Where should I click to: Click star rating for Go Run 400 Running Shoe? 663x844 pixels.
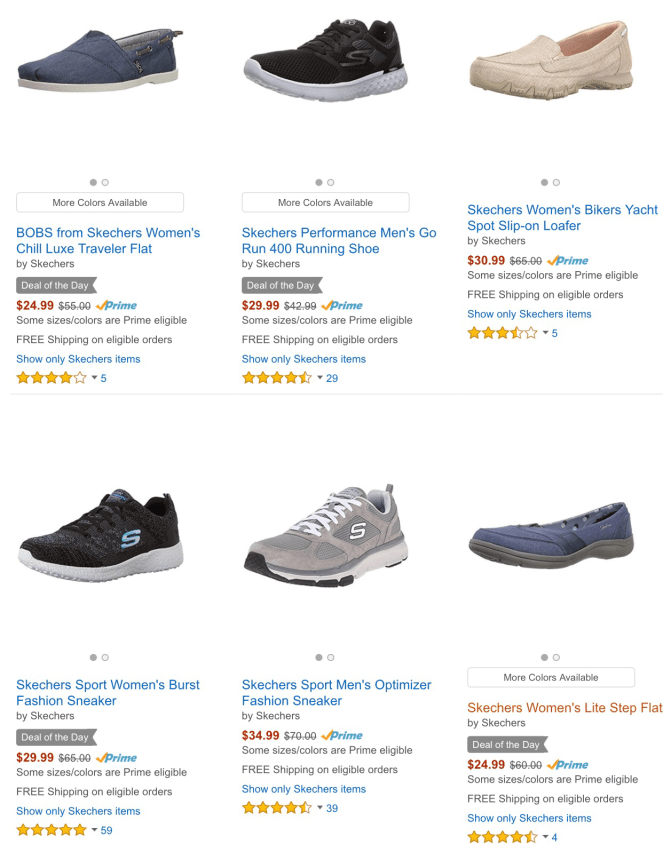(277, 378)
